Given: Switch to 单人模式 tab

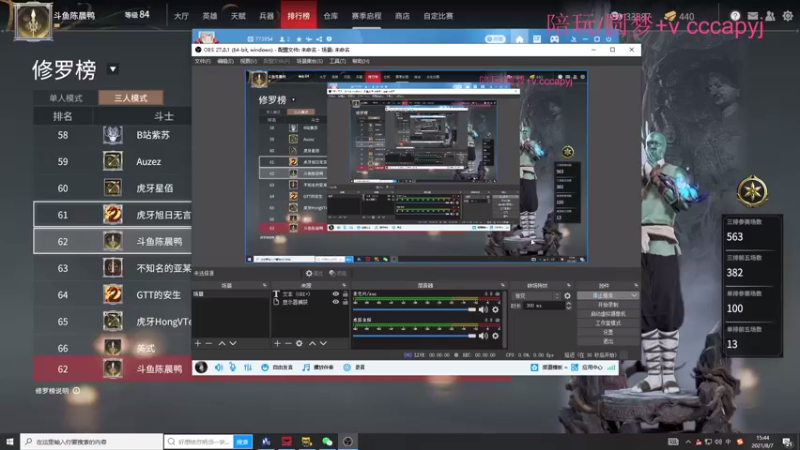Looking at the screenshot, I should (66, 98).
